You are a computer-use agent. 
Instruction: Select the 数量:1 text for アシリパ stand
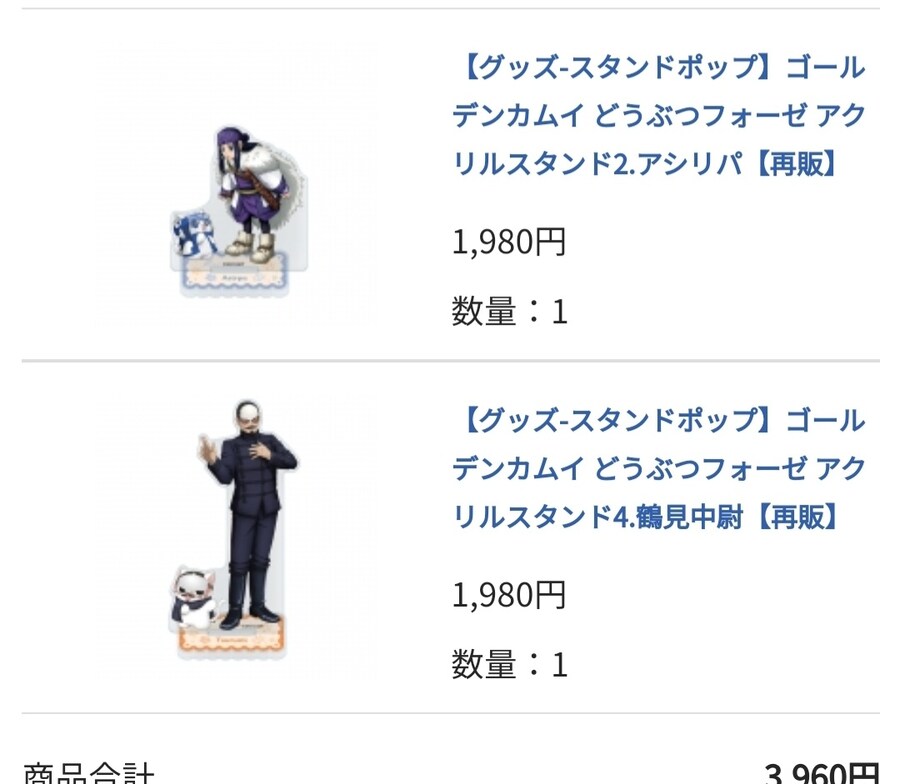pyautogui.click(x=509, y=311)
